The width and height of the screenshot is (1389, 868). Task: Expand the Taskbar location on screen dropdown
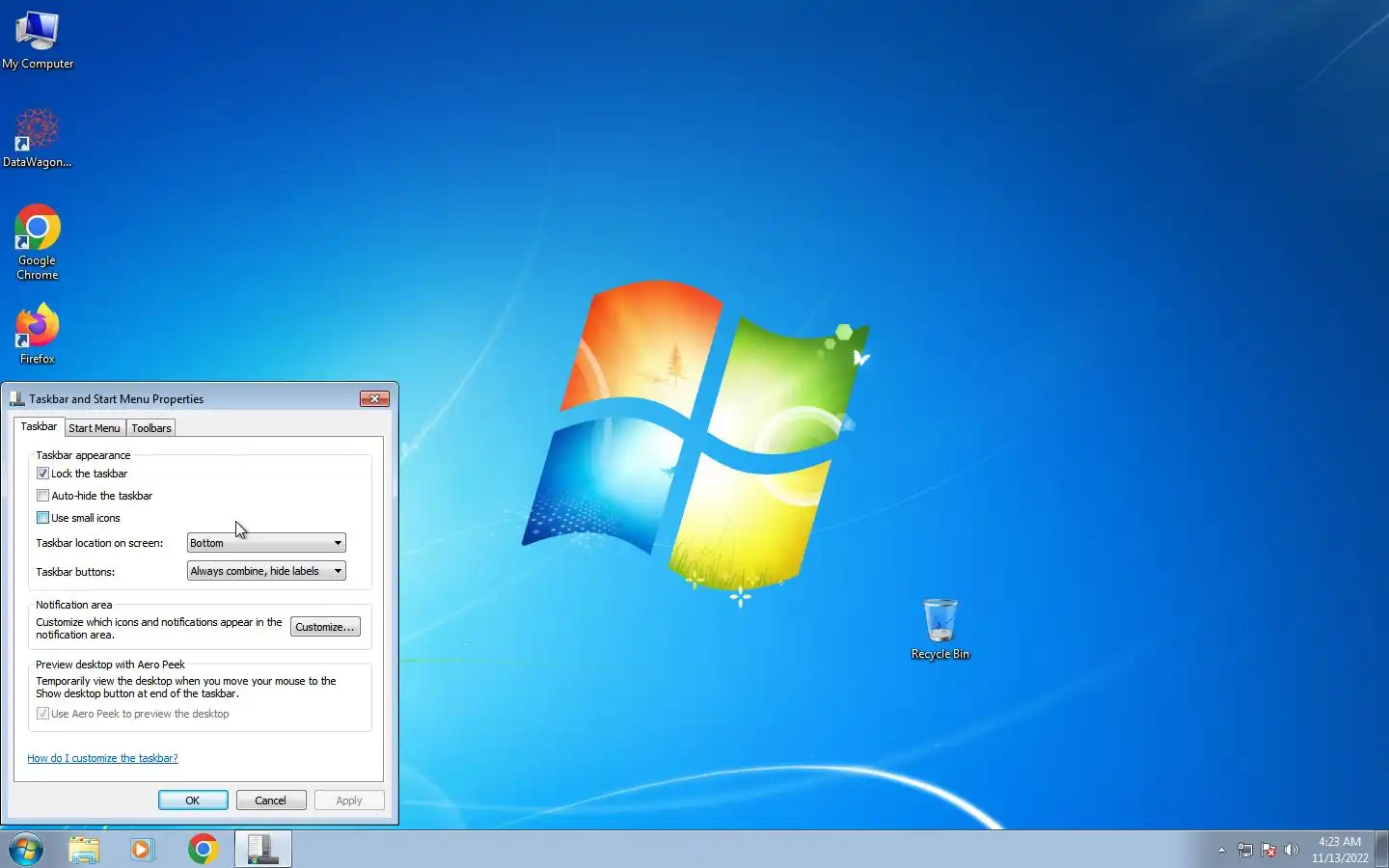(266, 543)
